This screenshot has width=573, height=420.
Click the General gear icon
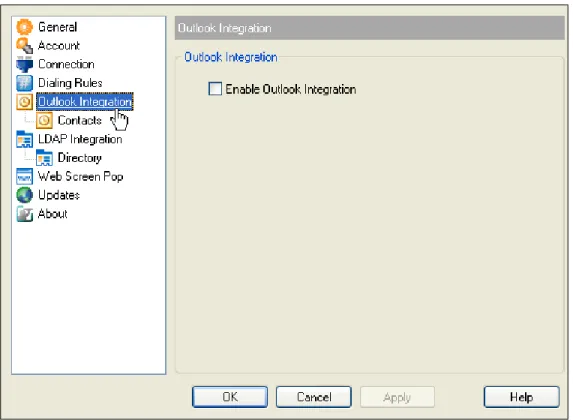point(24,27)
